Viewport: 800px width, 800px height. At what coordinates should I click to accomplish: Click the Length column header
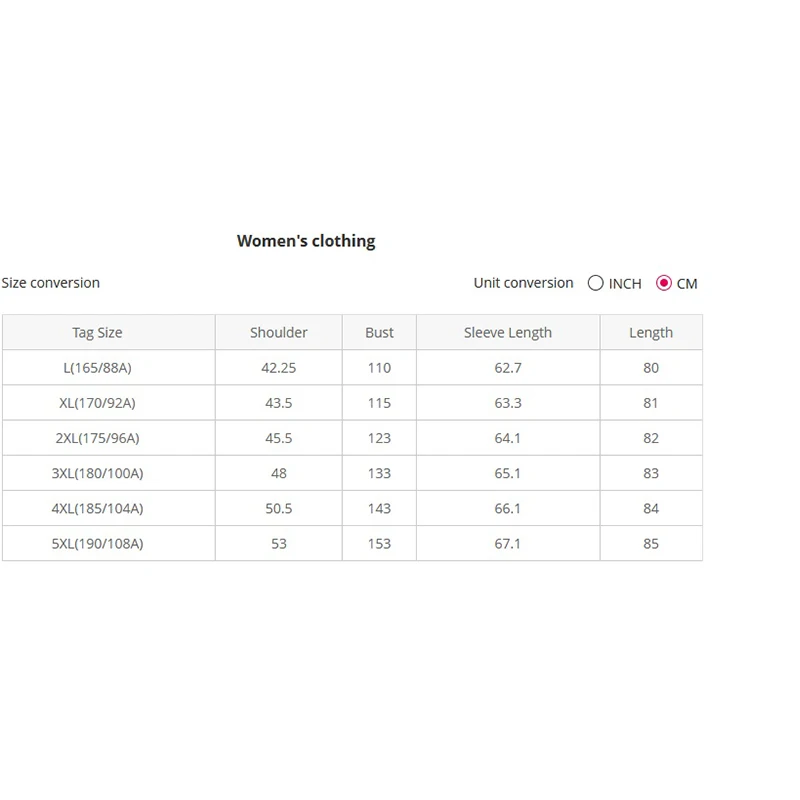coord(651,333)
